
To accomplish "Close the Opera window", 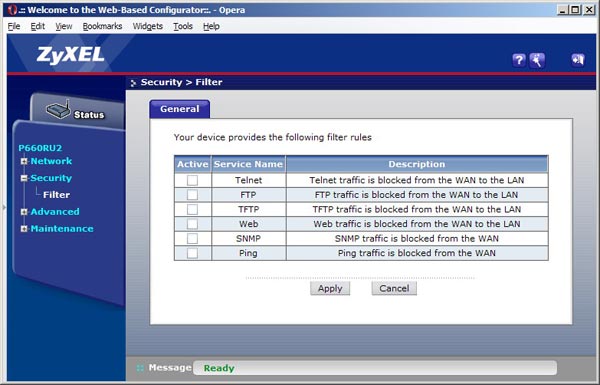I will (x=589, y=10).
